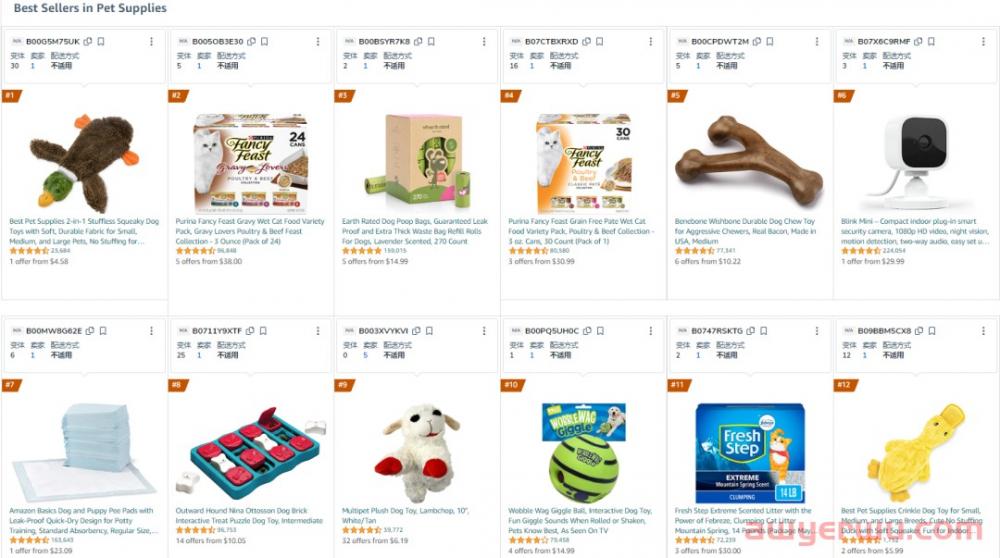
Task: Bookmark product B005OB3E30
Action: click(x=265, y=41)
